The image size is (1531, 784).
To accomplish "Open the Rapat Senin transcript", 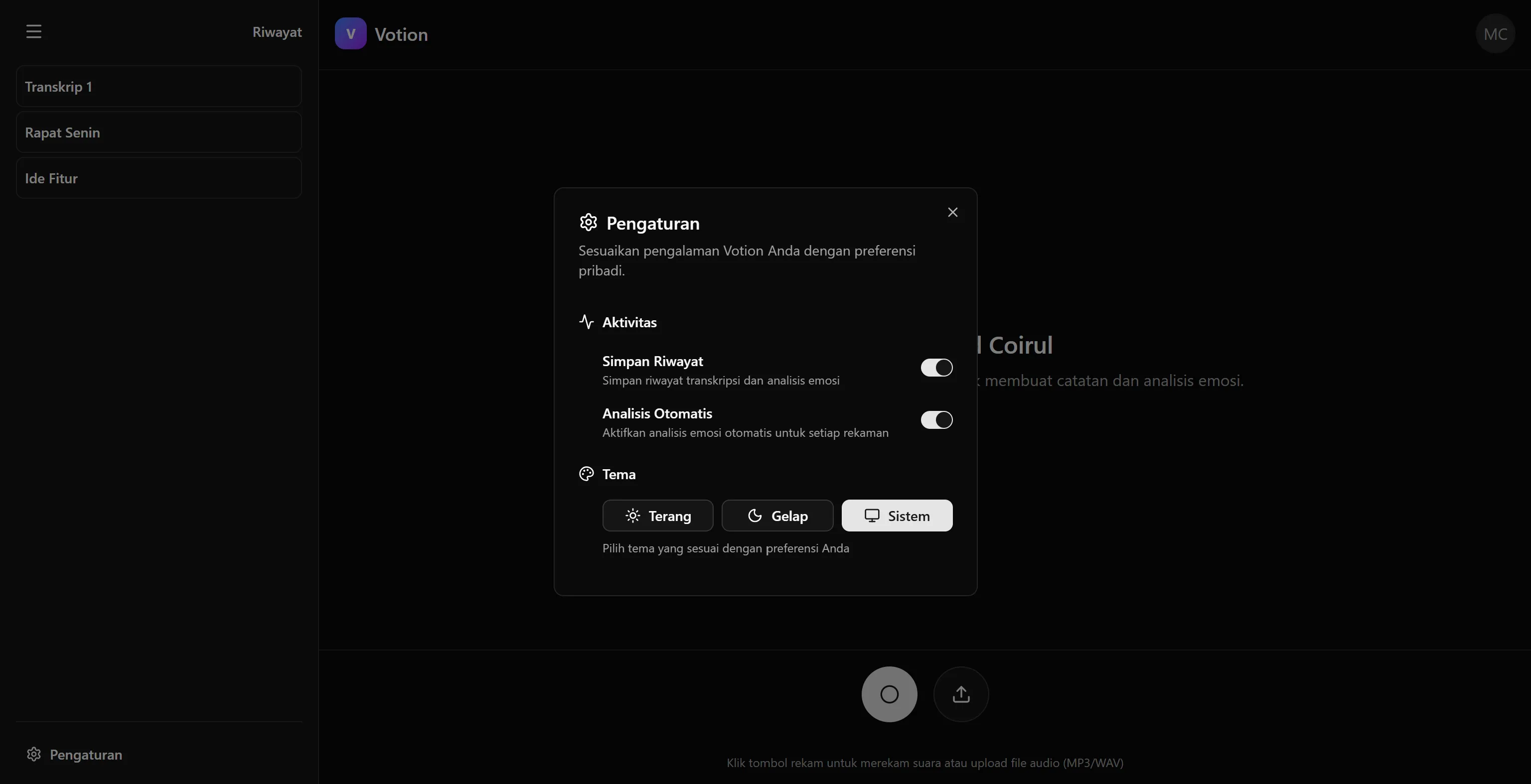I will (x=157, y=132).
